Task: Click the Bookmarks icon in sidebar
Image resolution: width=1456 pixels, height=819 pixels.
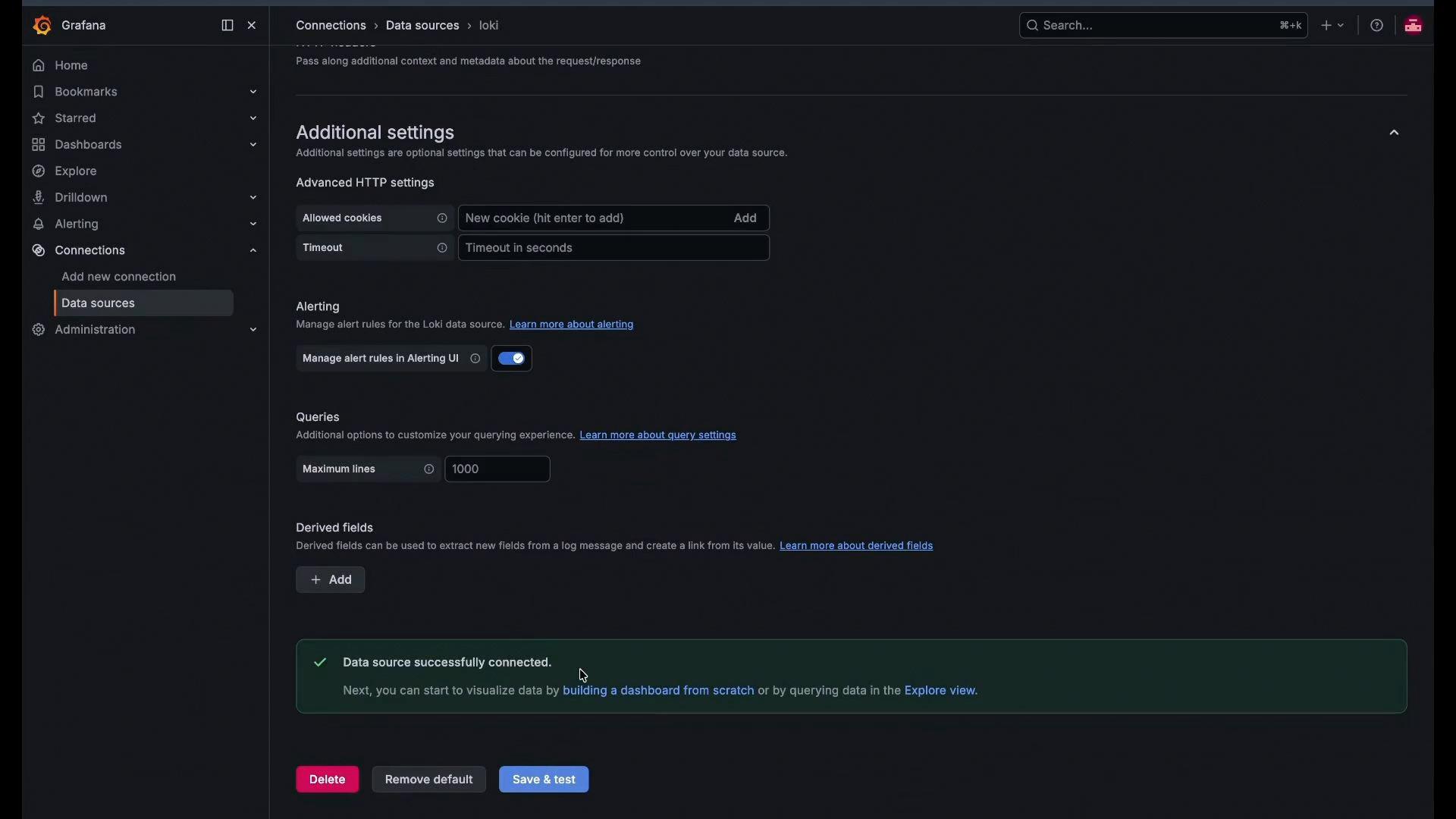Action: pyautogui.click(x=39, y=93)
